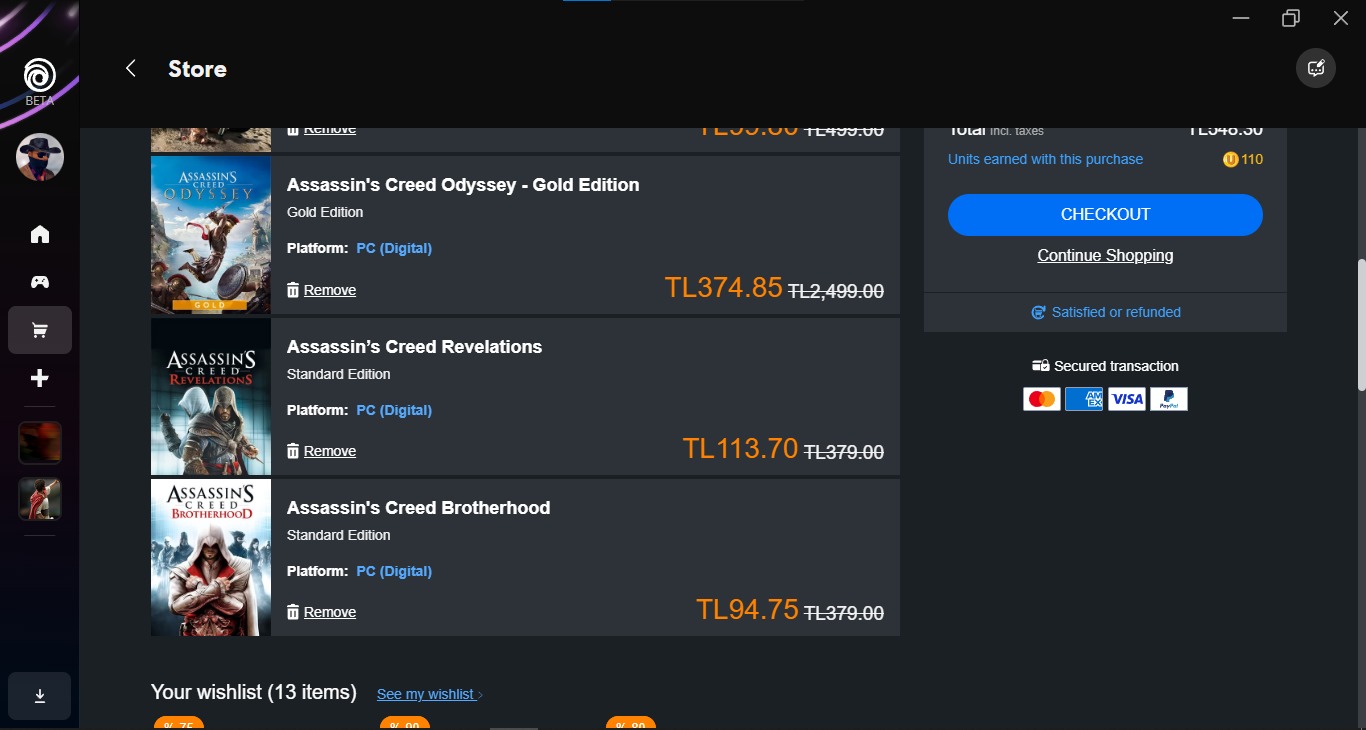Open the Games library controller icon
The width and height of the screenshot is (1366, 730).
click(40, 282)
